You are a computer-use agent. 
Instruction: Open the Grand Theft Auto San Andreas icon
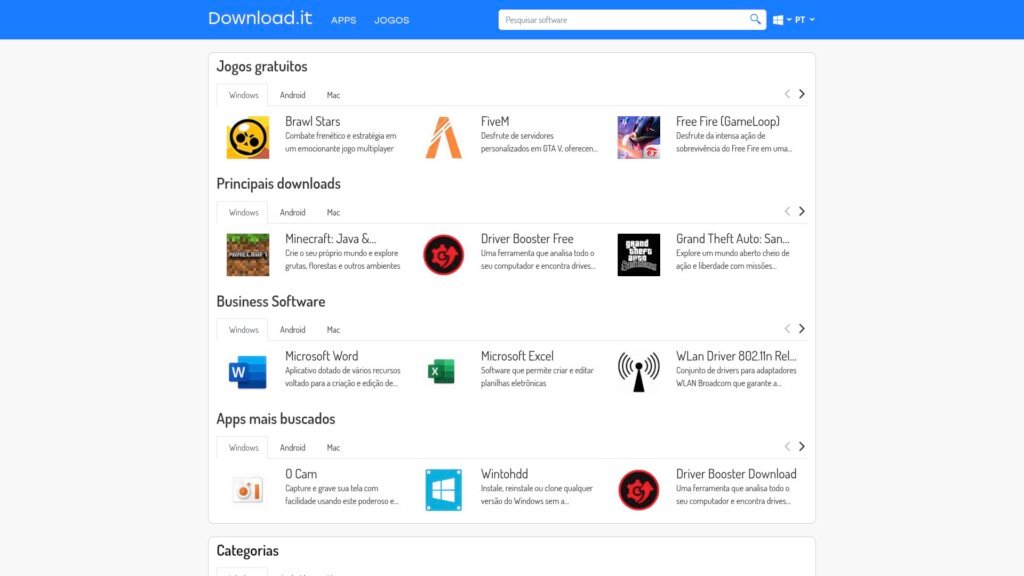coord(639,255)
